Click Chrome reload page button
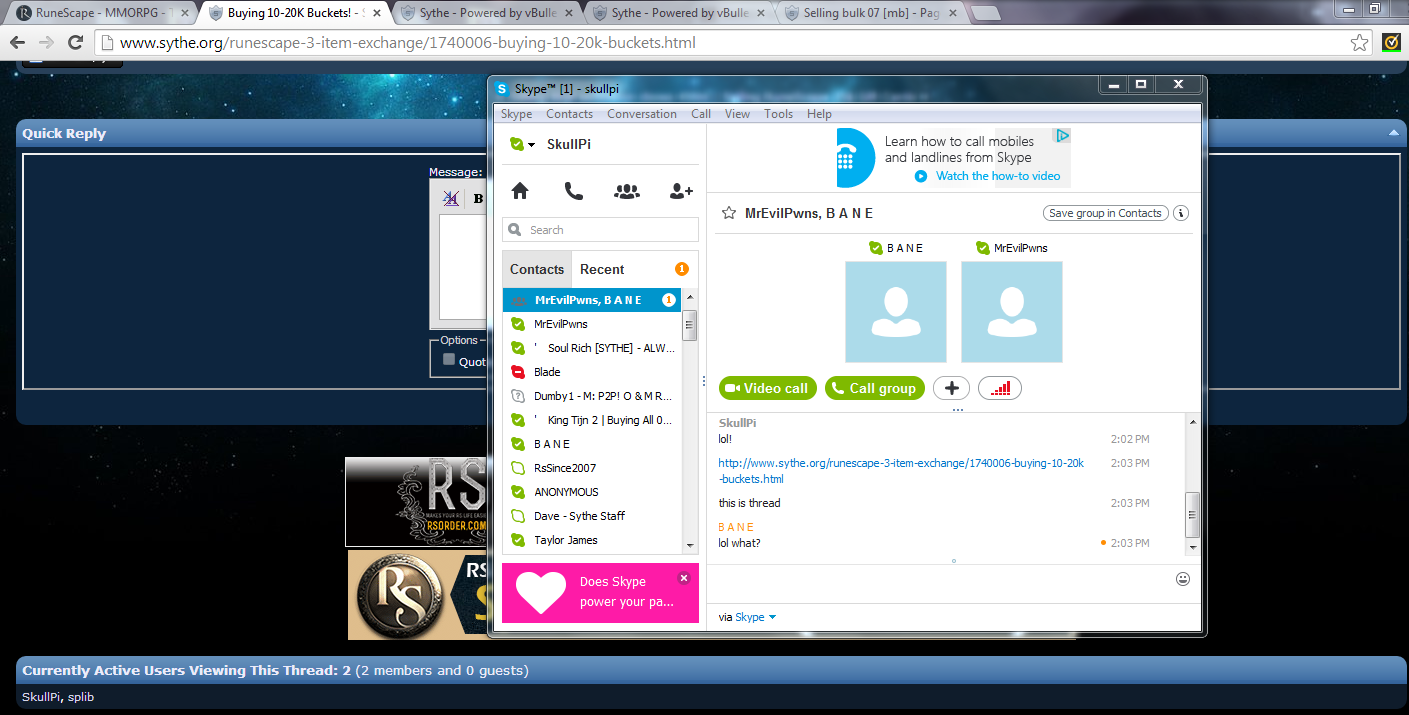Image resolution: width=1409 pixels, height=715 pixels. click(x=75, y=42)
